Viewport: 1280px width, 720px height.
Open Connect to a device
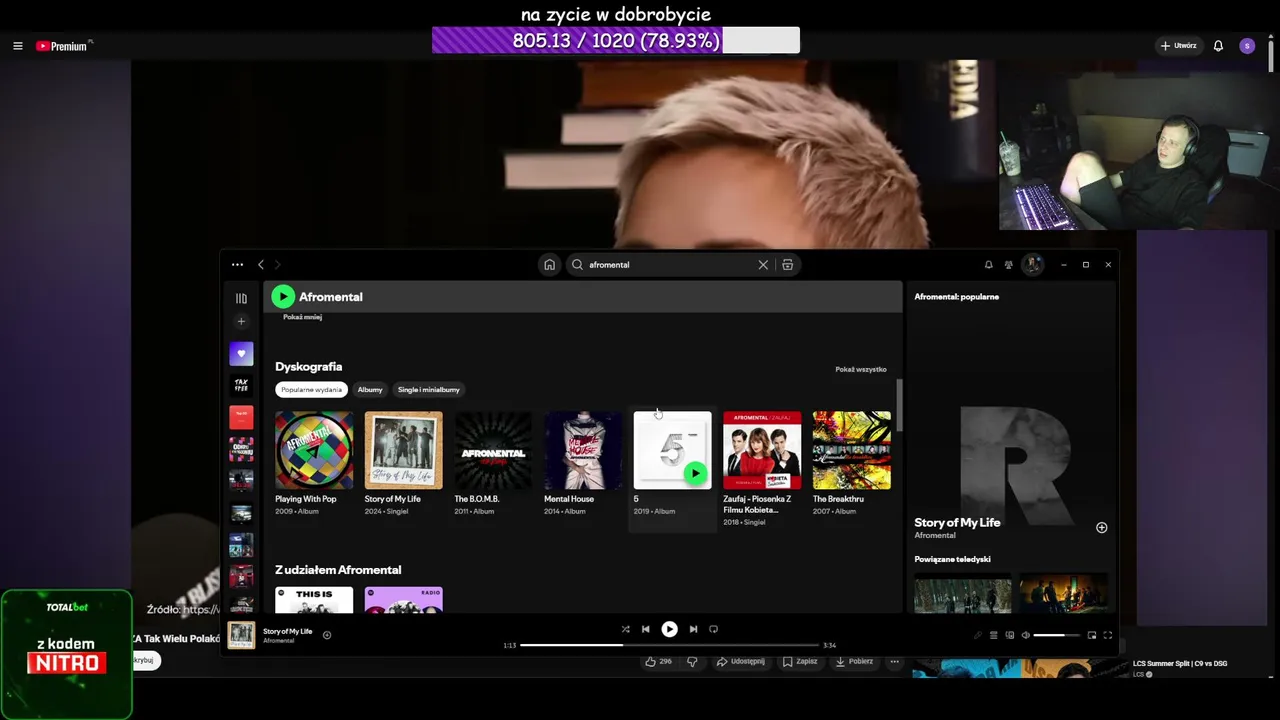(x=1010, y=635)
